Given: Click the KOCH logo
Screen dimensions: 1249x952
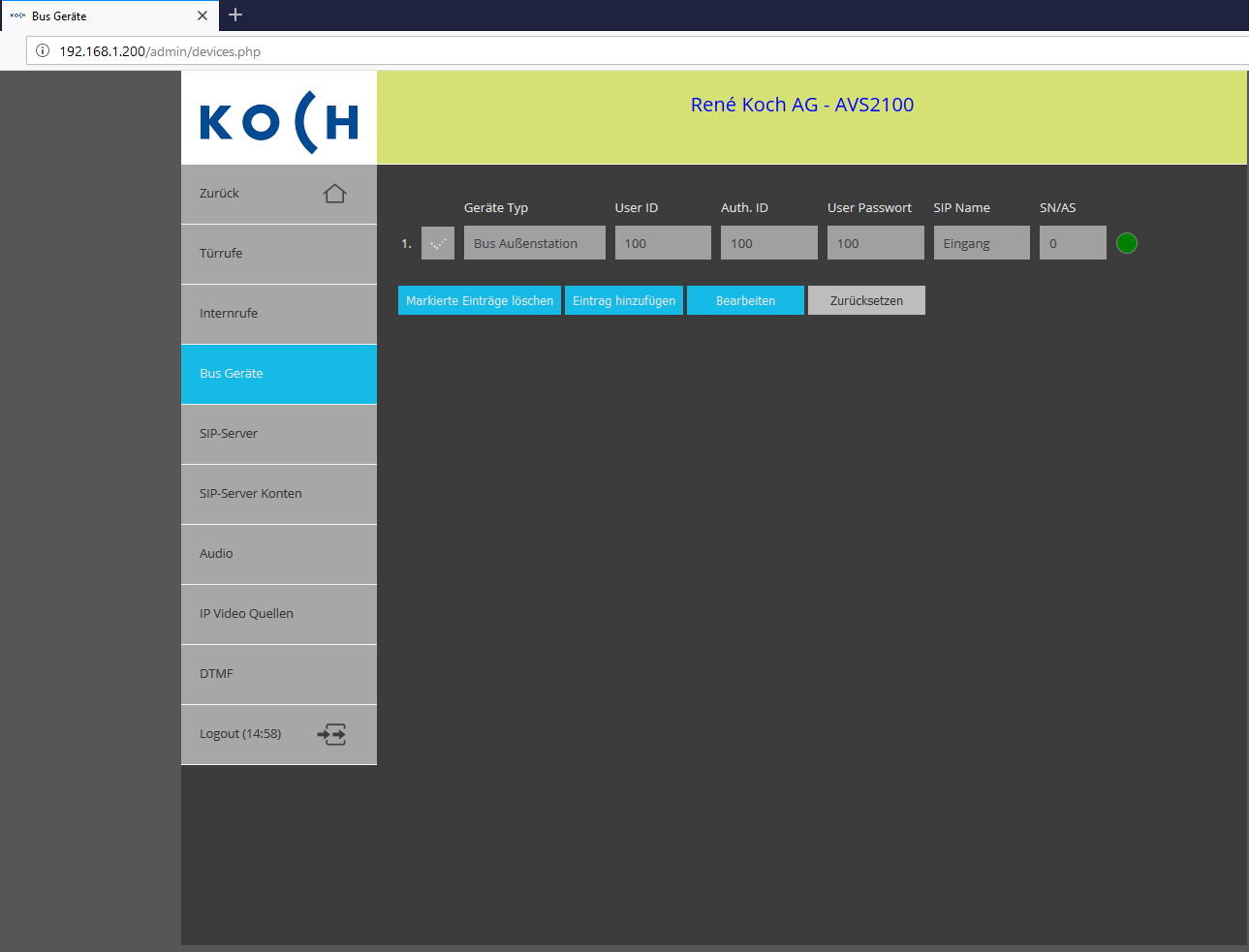Looking at the screenshot, I should click(x=279, y=122).
